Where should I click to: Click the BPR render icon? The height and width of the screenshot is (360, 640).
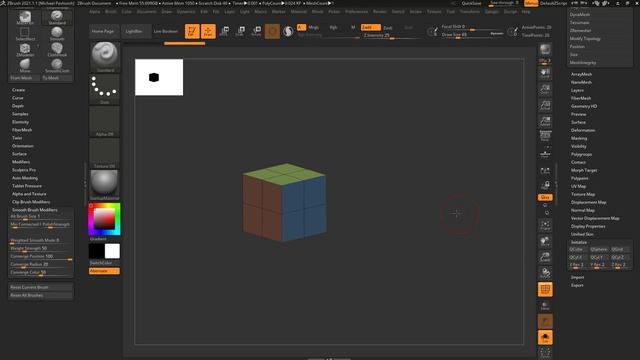[x=545, y=50]
